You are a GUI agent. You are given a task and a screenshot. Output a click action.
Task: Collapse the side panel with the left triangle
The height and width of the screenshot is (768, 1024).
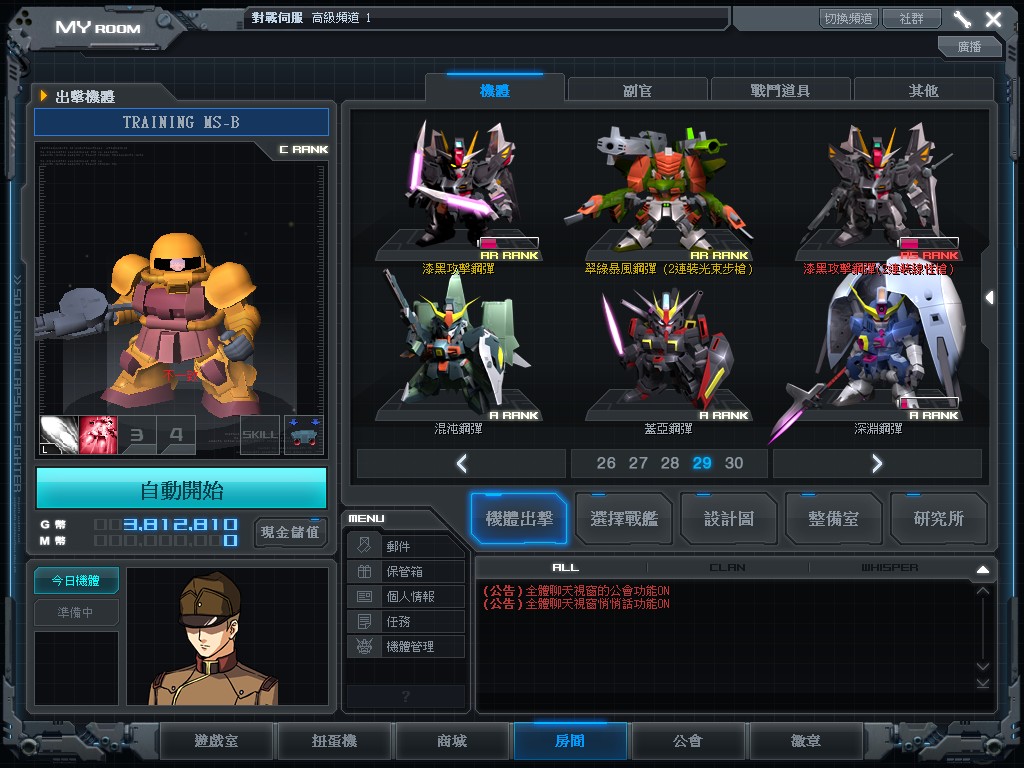pyautogui.click(x=990, y=298)
